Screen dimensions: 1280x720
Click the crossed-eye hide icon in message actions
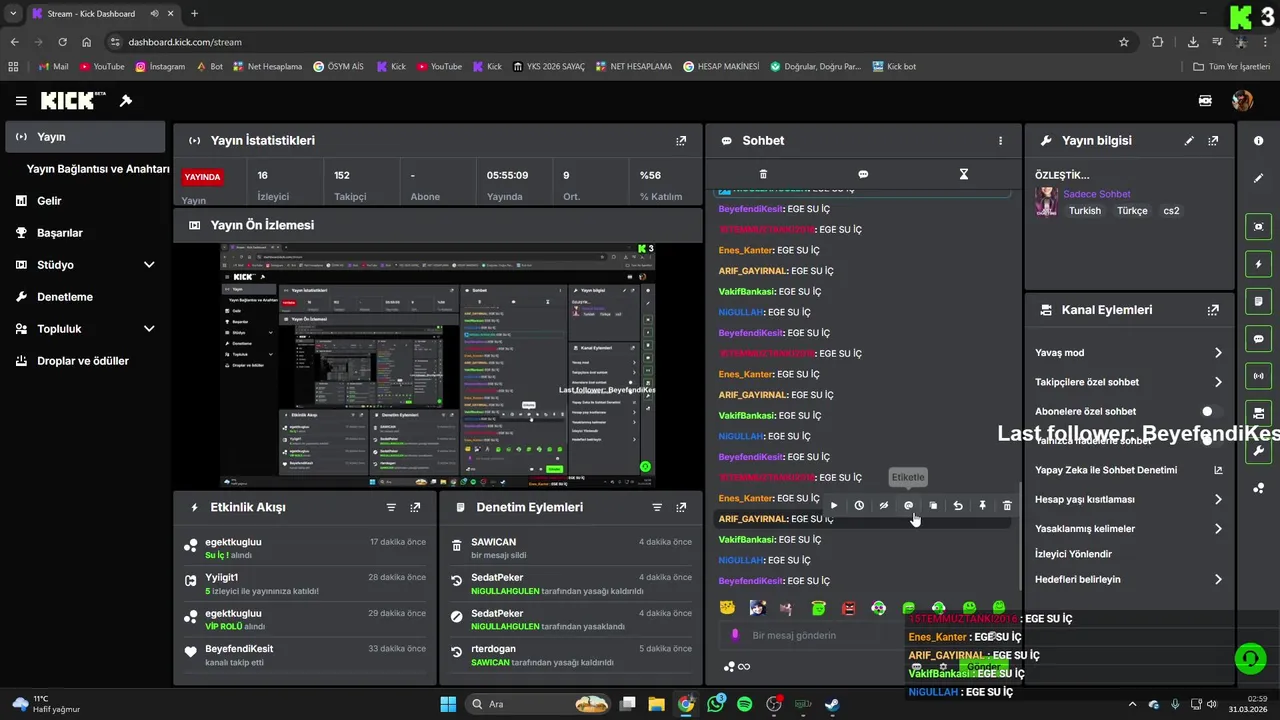884,506
